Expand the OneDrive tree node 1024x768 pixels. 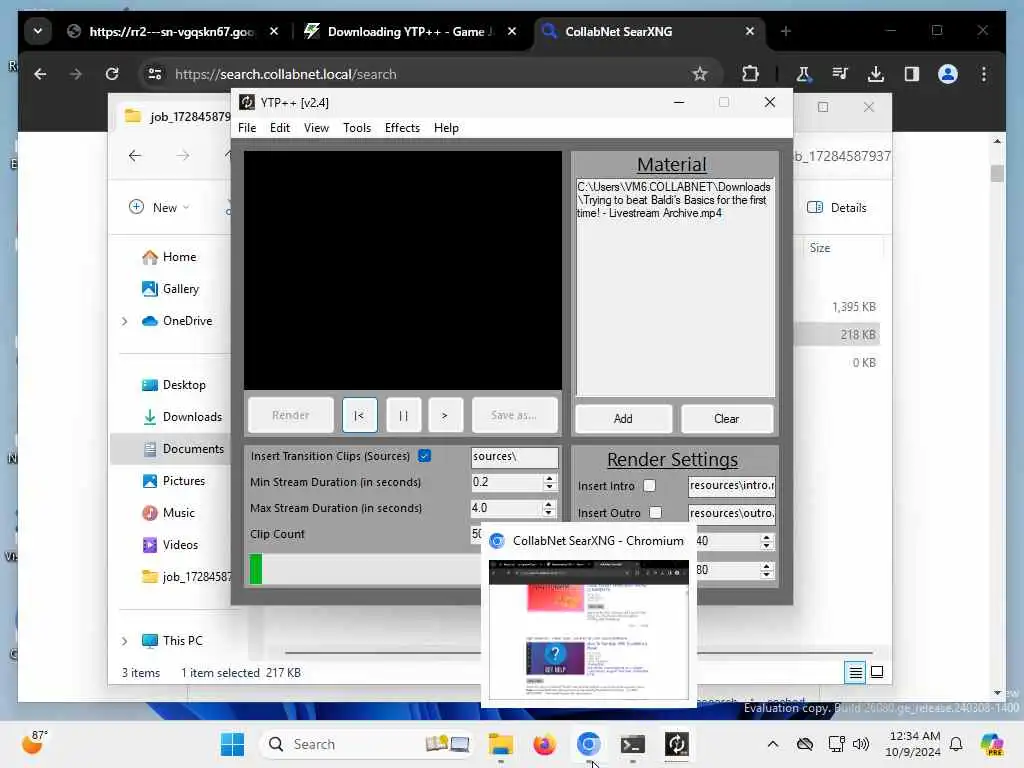[x=125, y=321]
